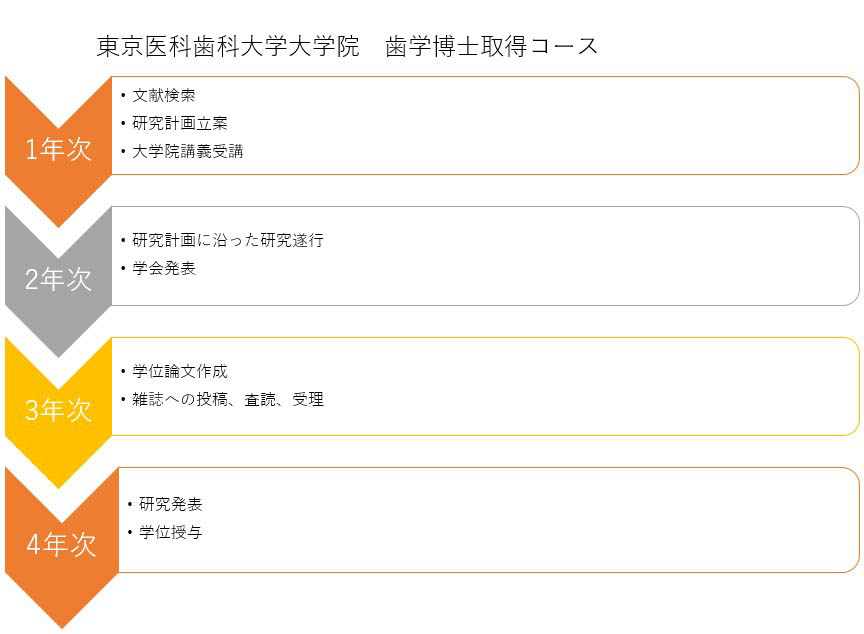The height and width of the screenshot is (634, 864).
Task: Click the orange 1年次 chevron arrow
Action: click(x=58, y=150)
